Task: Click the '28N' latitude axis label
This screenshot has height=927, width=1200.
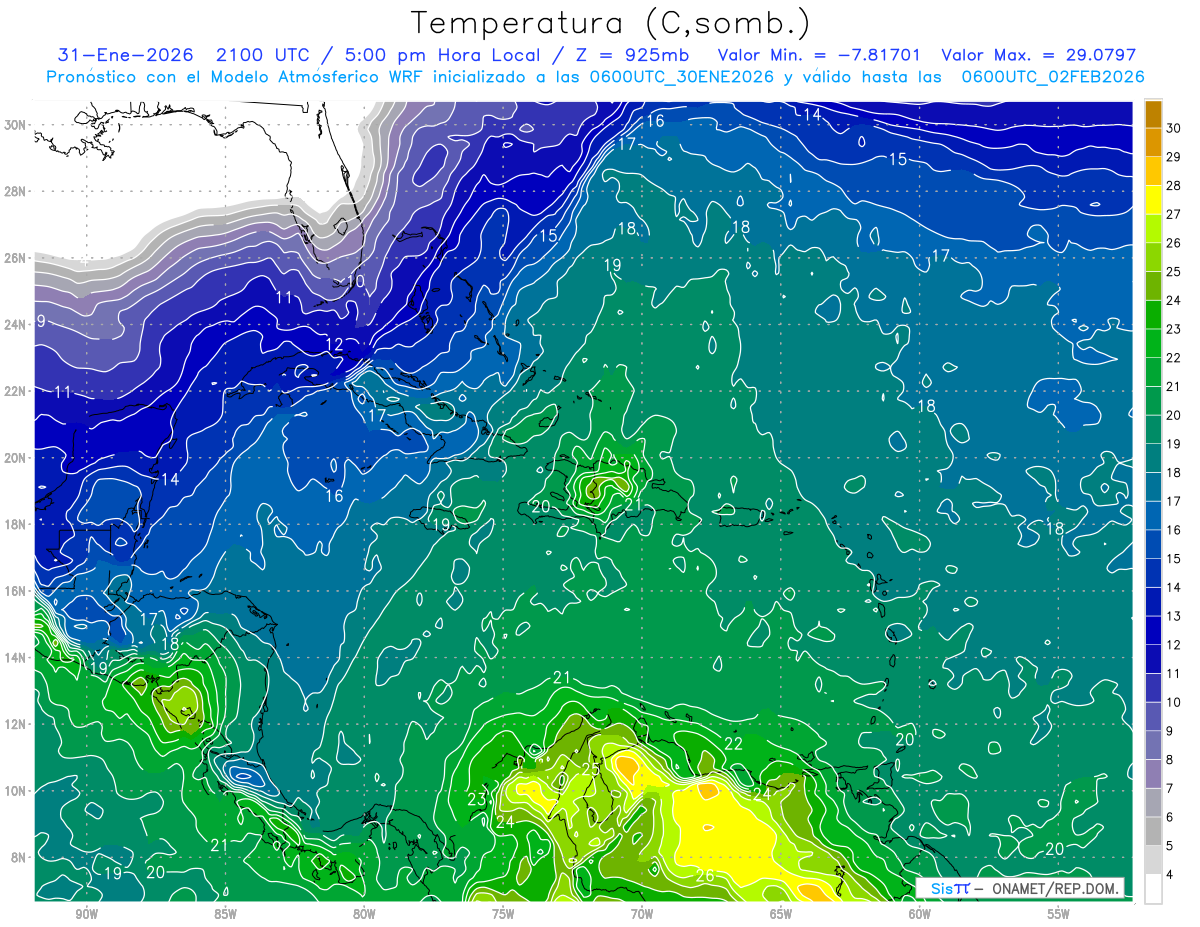Action: click(x=16, y=191)
